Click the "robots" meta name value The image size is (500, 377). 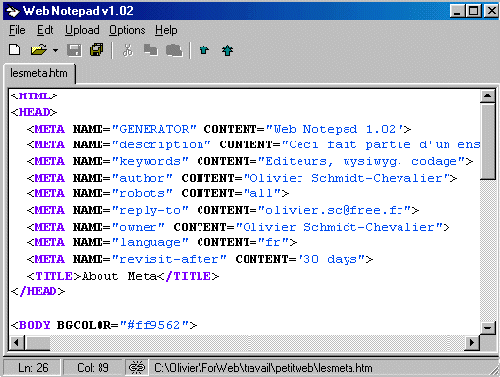[142, 193]
